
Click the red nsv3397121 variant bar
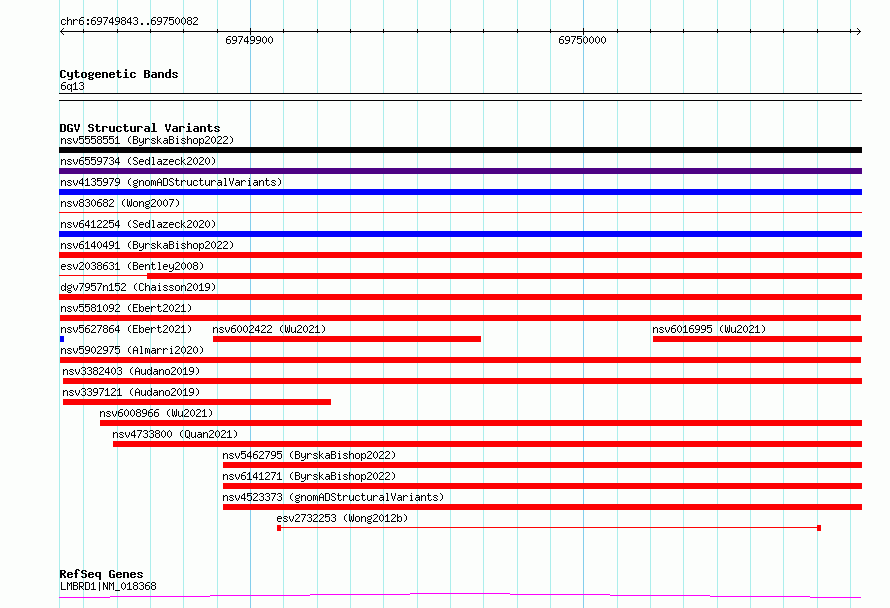click(197, 402)
